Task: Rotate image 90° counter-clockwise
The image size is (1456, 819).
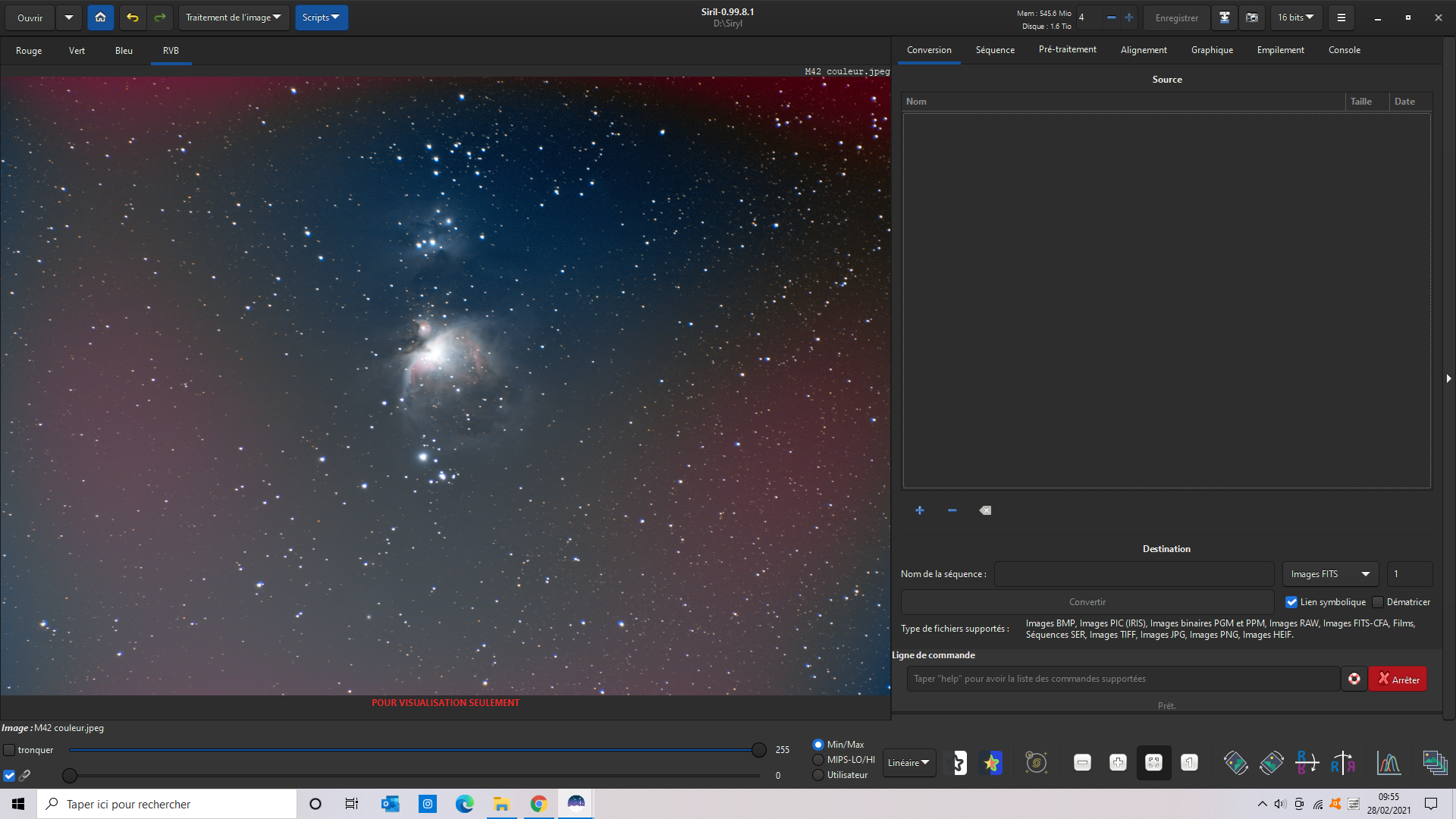Action: (1235, 763)
